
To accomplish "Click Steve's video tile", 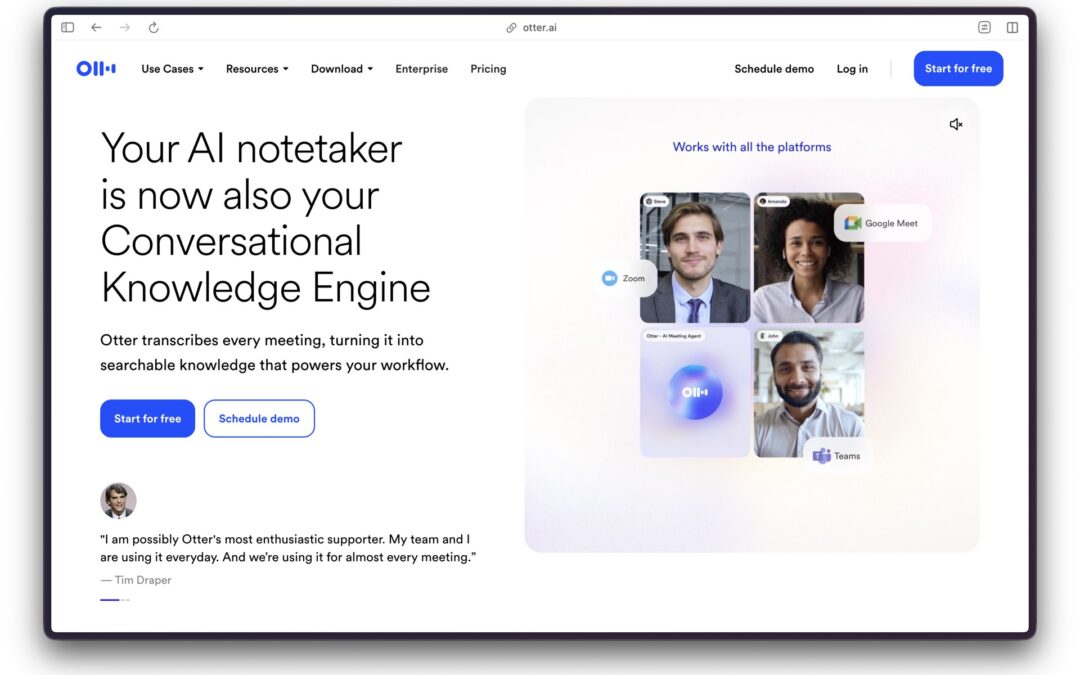I will [x=695, y=258].
